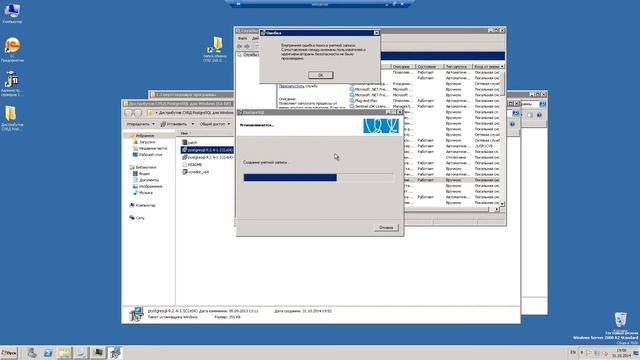This screenshot has height=360, width=640.
Task: Open the Общий доступ dropdown in Explorer
Action: (215, 124)
